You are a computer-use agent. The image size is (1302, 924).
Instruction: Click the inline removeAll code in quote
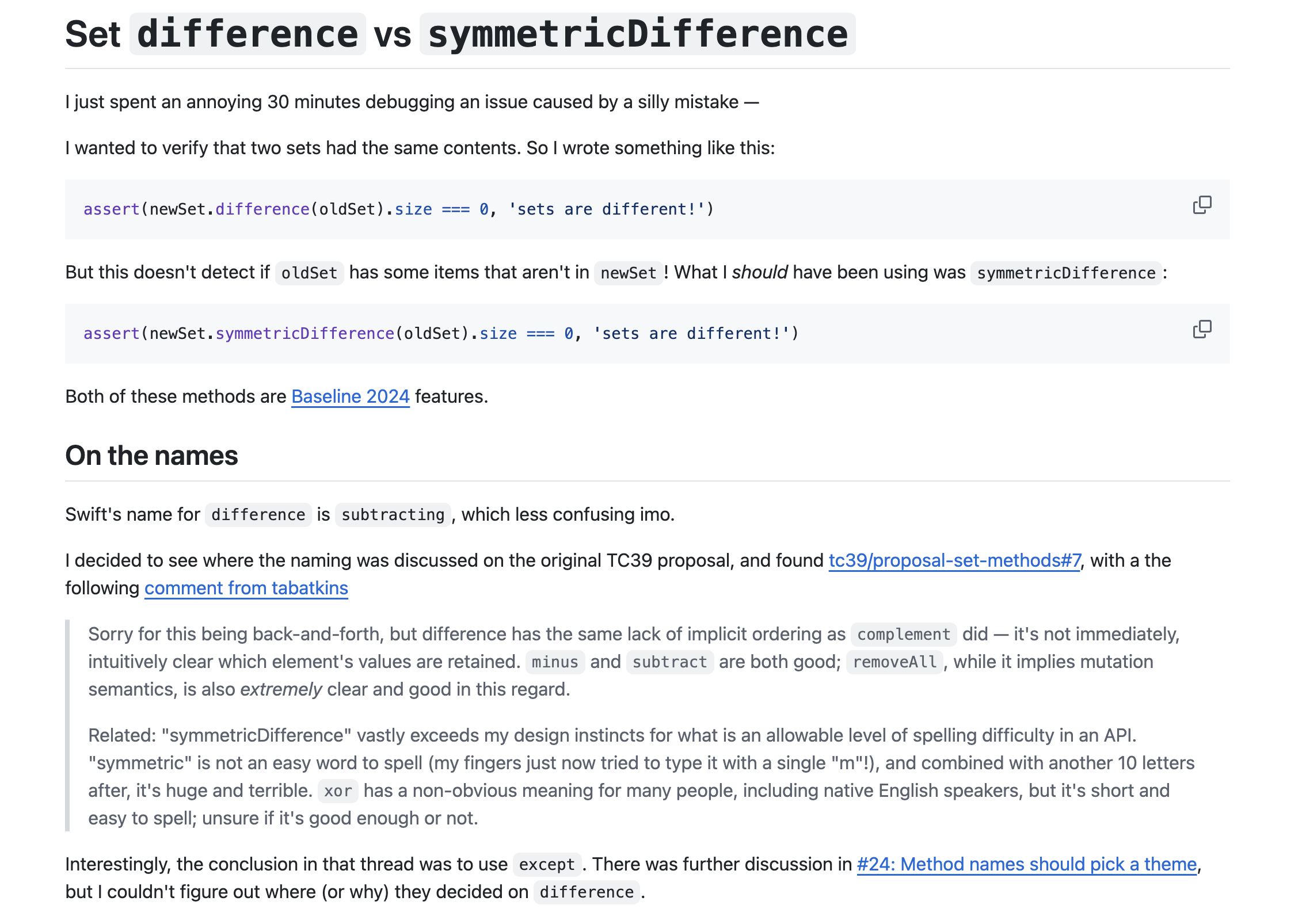coord(894,662)
